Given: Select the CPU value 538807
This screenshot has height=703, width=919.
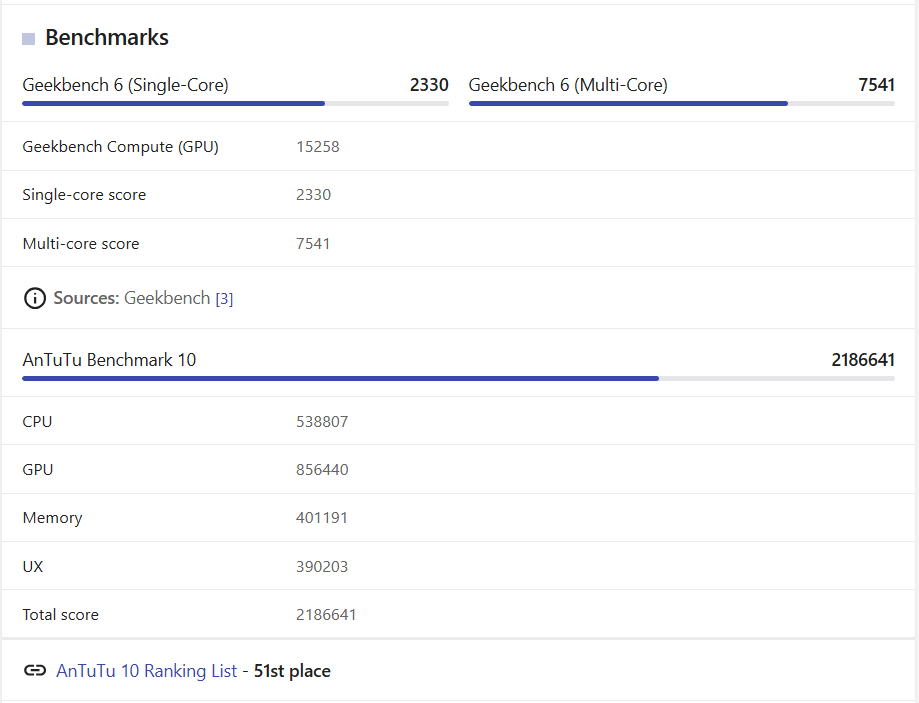Looking at the screenshot, I should point(322,422).
